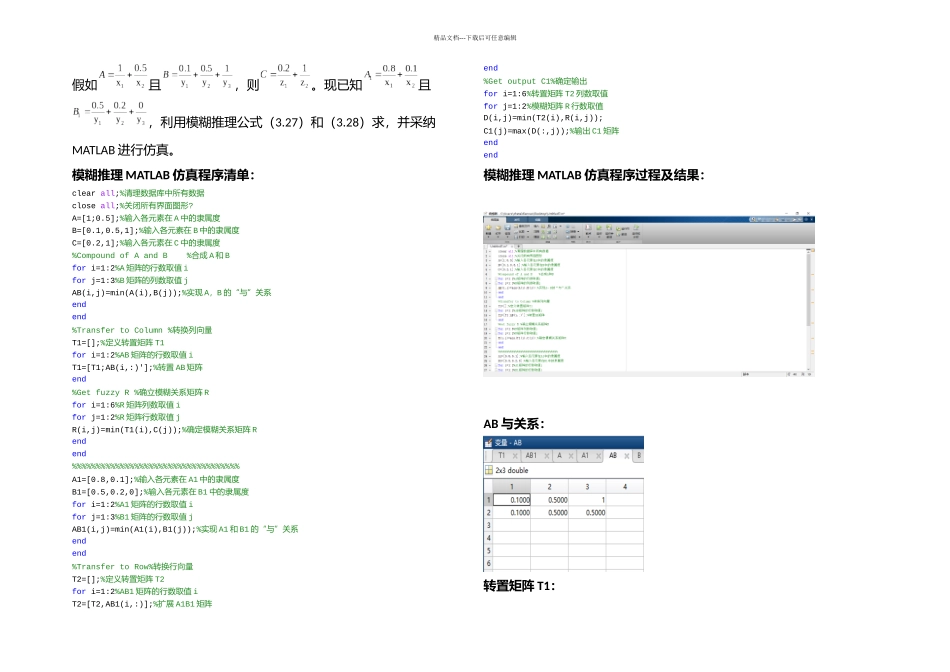This screenshot has width=950, height=672.
Task: Click the variable editor icon beside 变量 - AB
Action: 488,442
